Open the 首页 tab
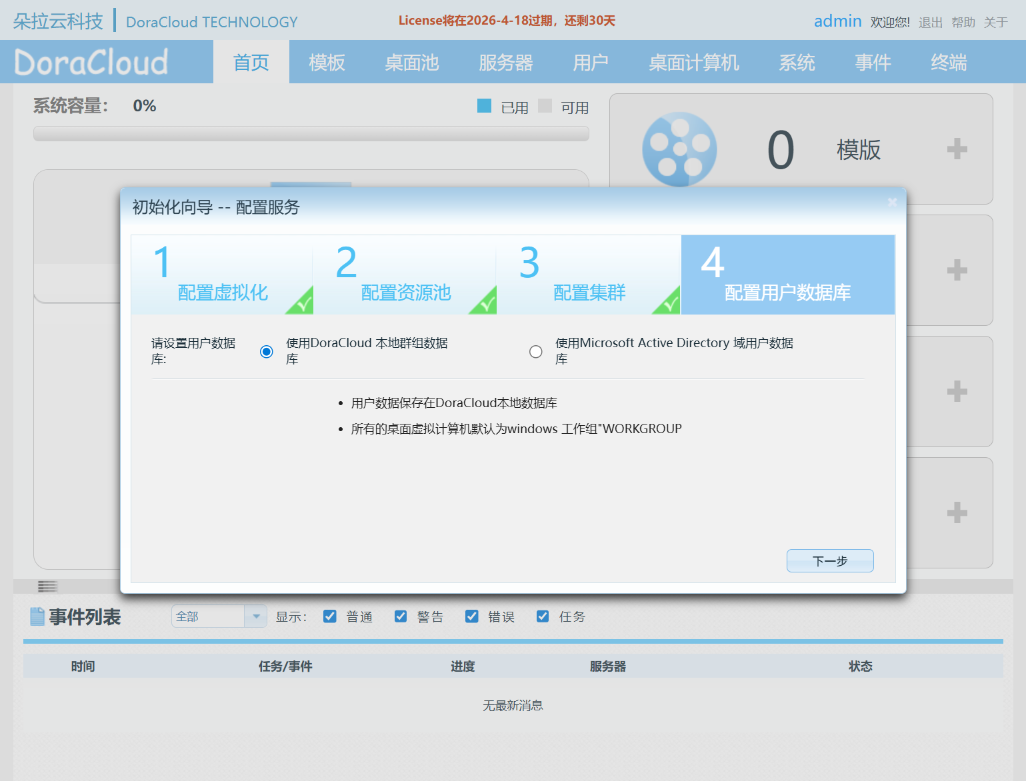The image size is (1026, 781). pos(251,62)
